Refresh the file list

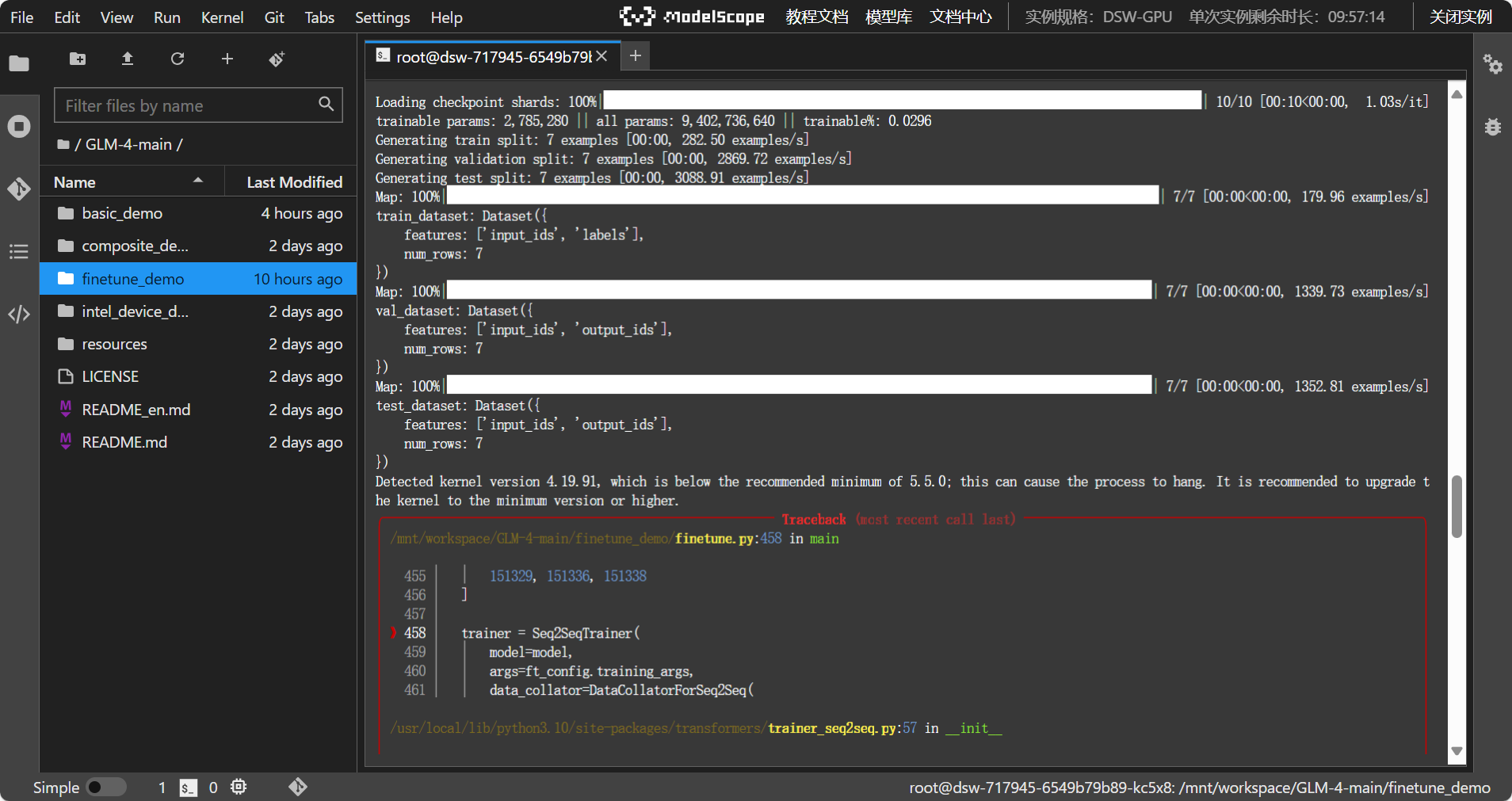[178, 59]
